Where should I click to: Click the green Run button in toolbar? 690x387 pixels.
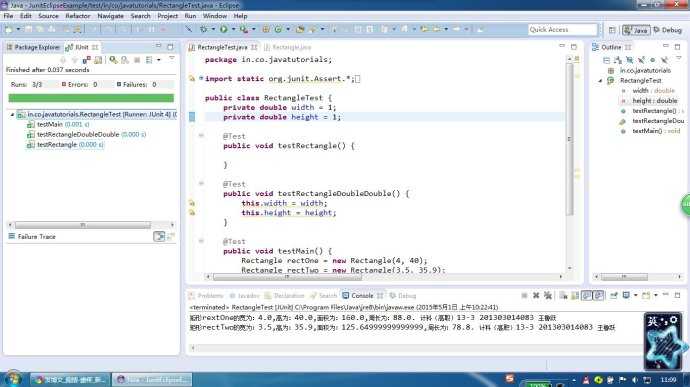(x=224, y=29)
